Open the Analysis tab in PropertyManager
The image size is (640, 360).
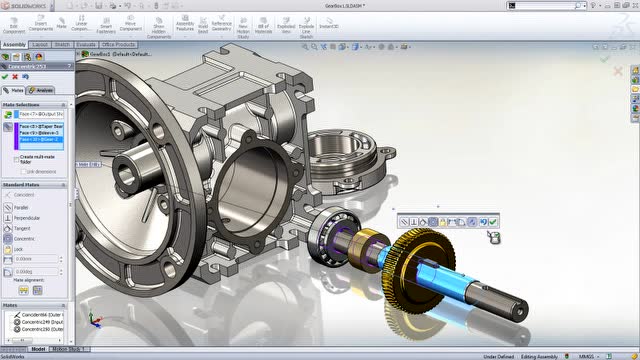[40, 90]
